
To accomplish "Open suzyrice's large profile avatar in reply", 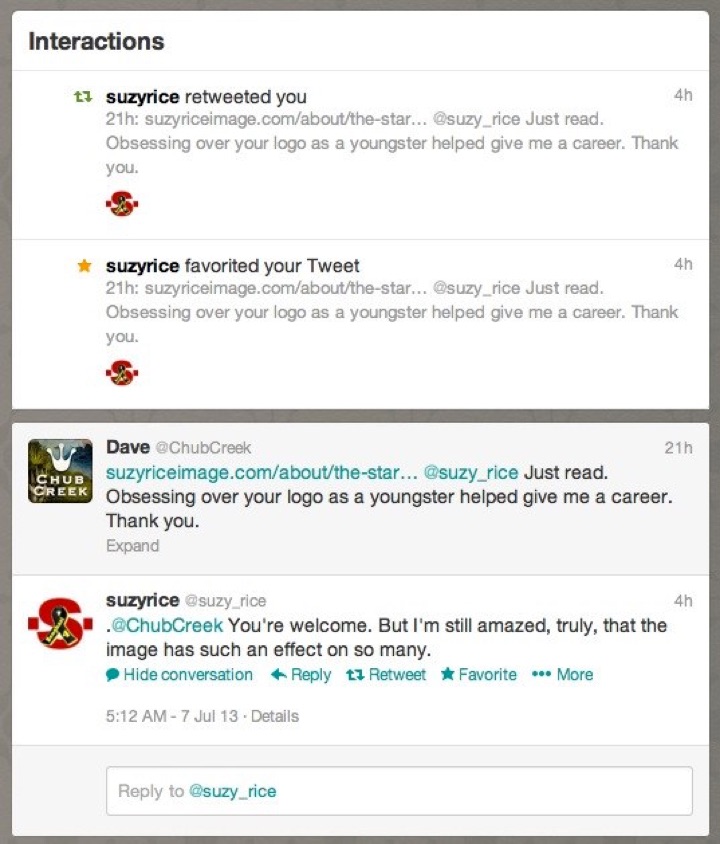I will [x=60, y=624].
